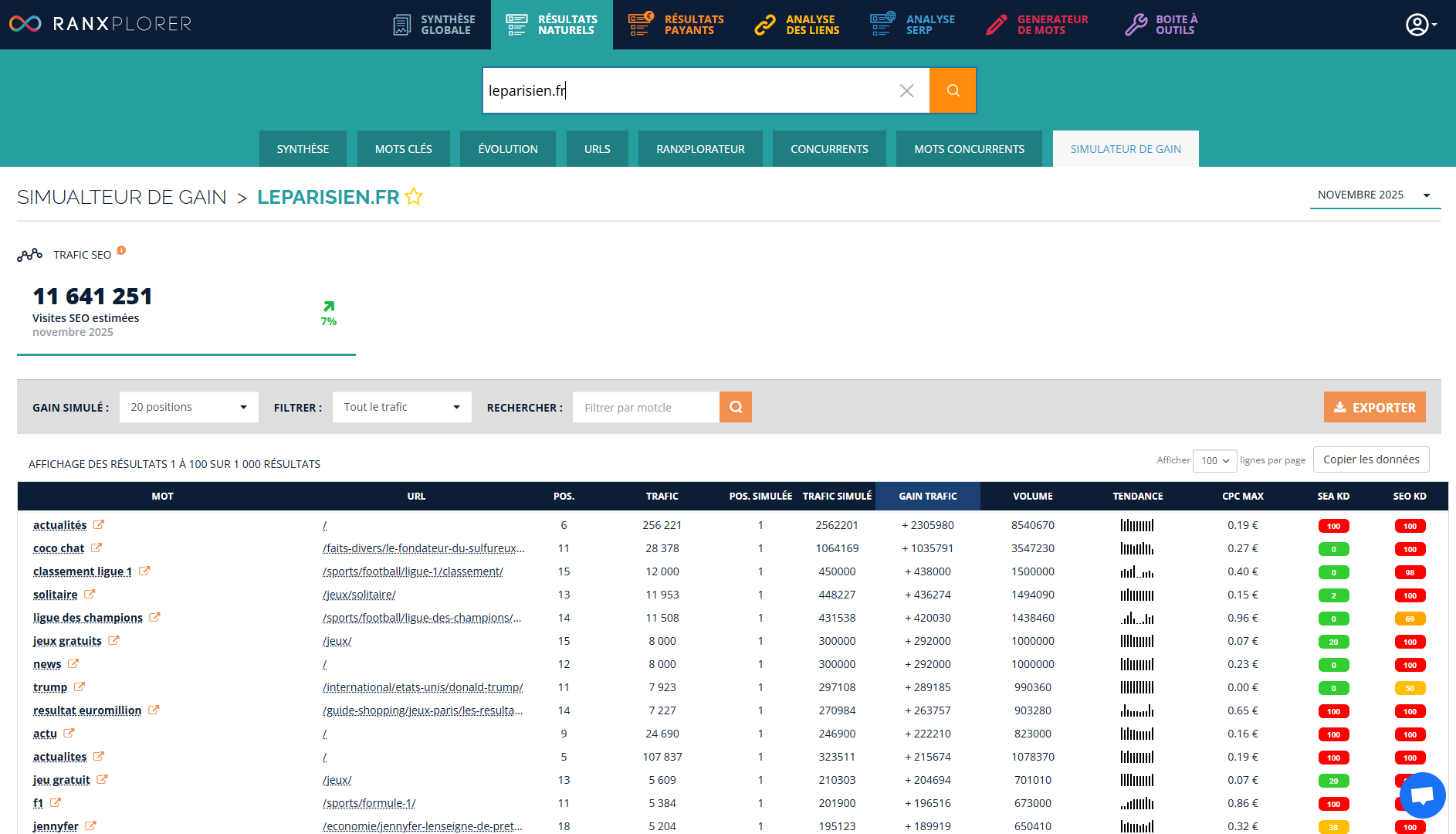Click 'Copier les données' button
The image size is (1456, 834).
tap(1371, 459)
